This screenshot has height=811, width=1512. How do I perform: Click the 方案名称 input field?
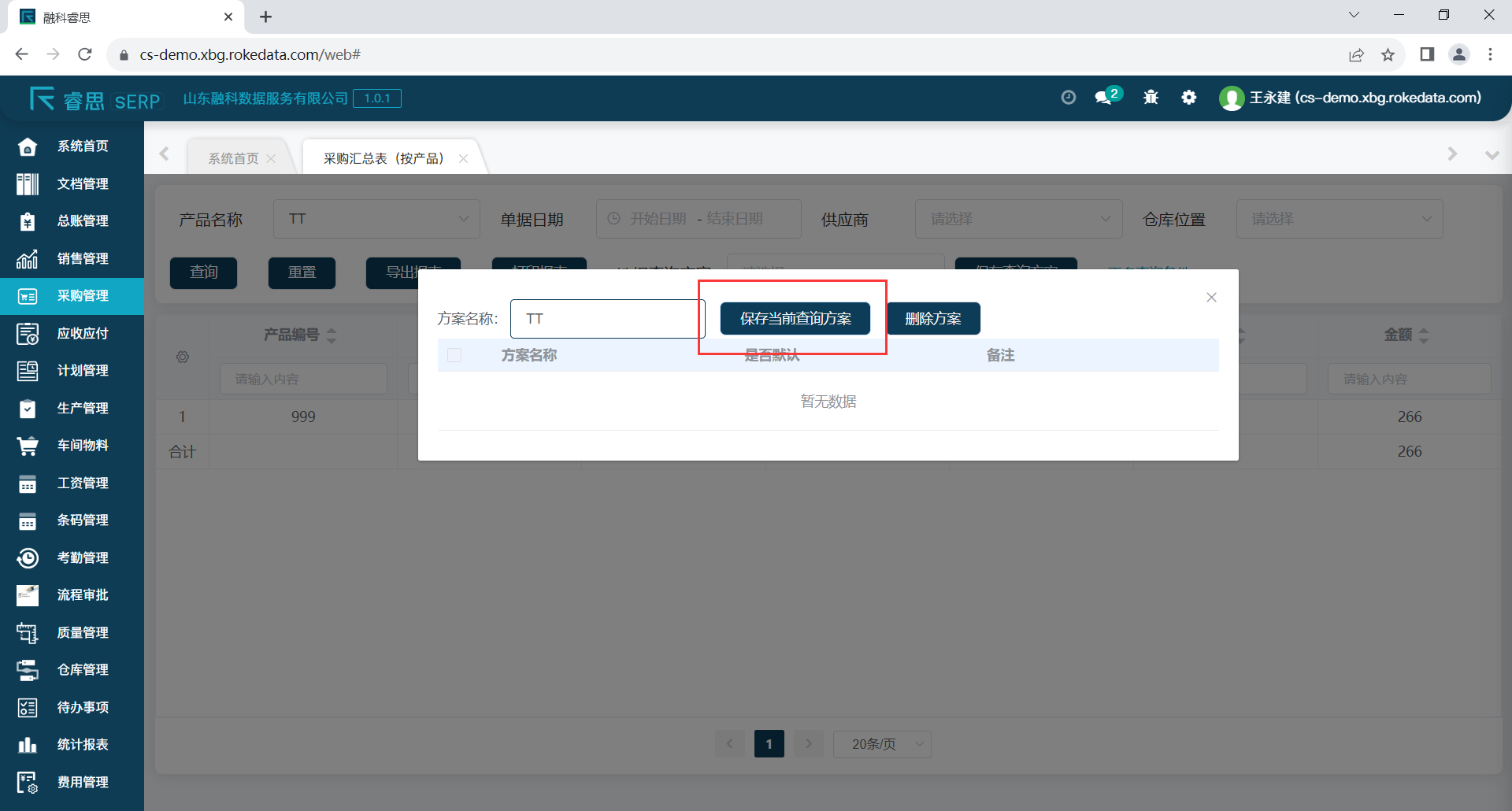[x=606, y=319]
